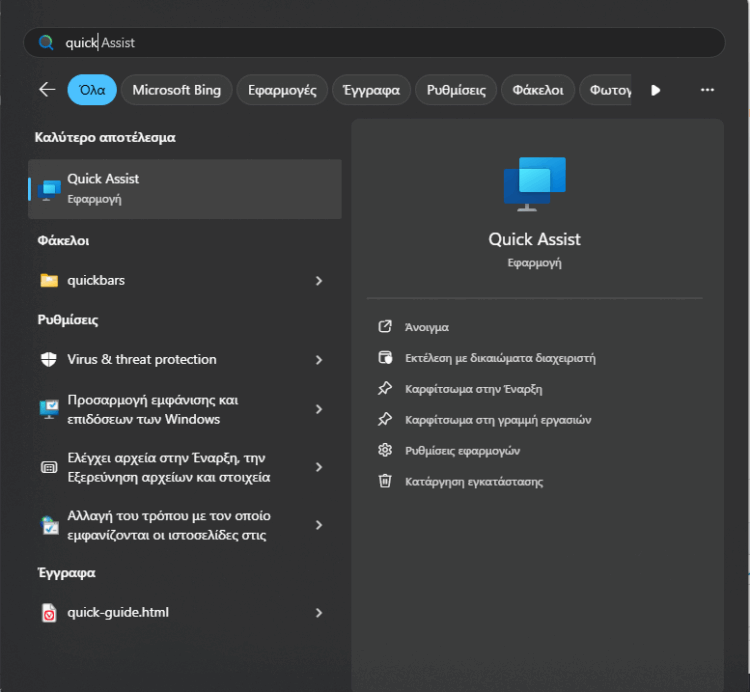The width and height of the screenshot is (750, 692).
Task: Switch to the Ρυθμίσεις filter tab
Action: click(456, 90)
